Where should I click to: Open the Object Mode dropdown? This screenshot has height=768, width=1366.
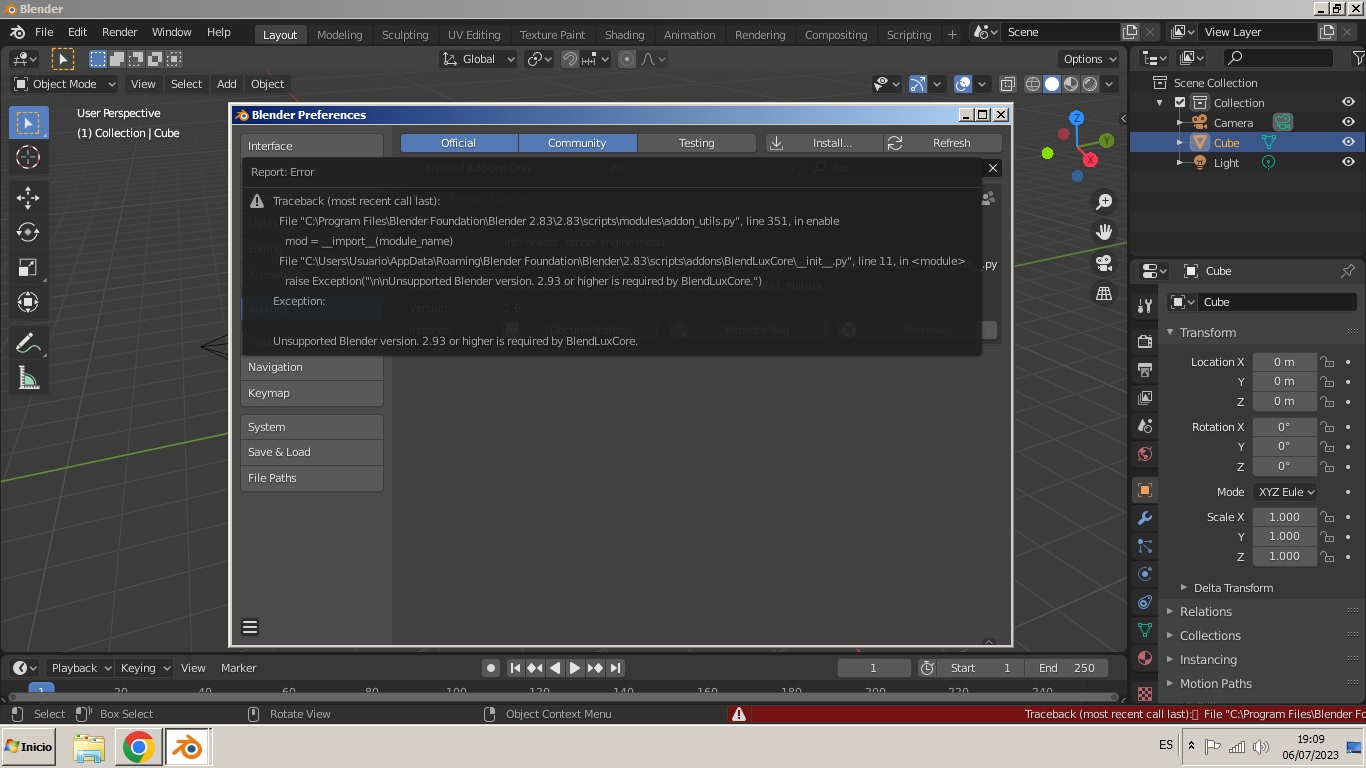[65, 84]
